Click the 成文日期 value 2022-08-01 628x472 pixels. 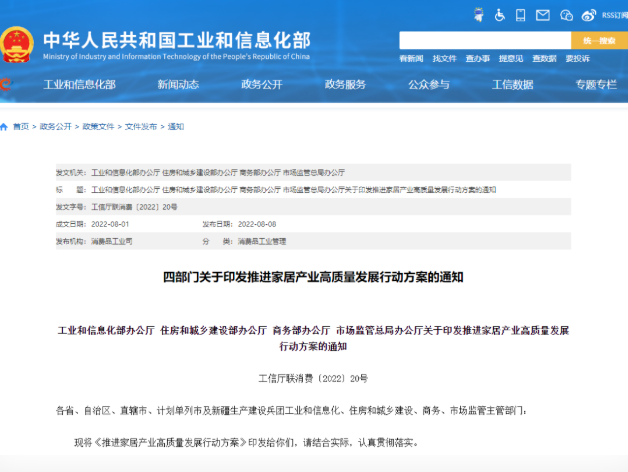110,224
